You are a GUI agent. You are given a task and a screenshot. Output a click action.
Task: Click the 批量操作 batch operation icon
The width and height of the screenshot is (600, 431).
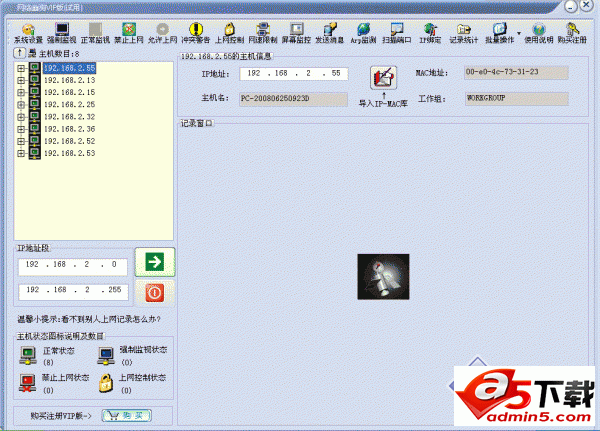[499, 33]
